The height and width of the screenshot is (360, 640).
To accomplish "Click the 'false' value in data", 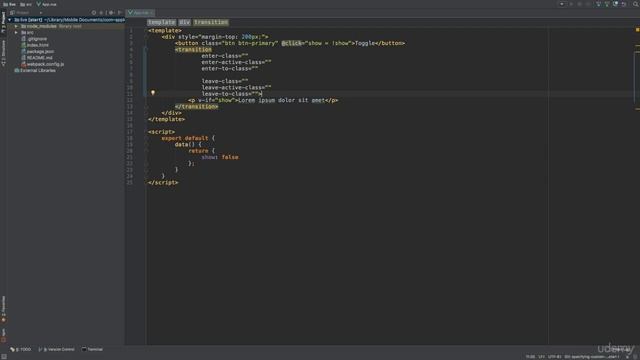I will [x=230, y=157].
